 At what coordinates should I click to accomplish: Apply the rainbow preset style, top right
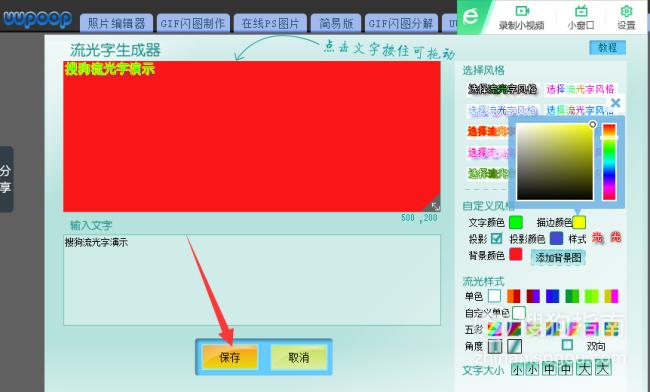tap(580, 89)
